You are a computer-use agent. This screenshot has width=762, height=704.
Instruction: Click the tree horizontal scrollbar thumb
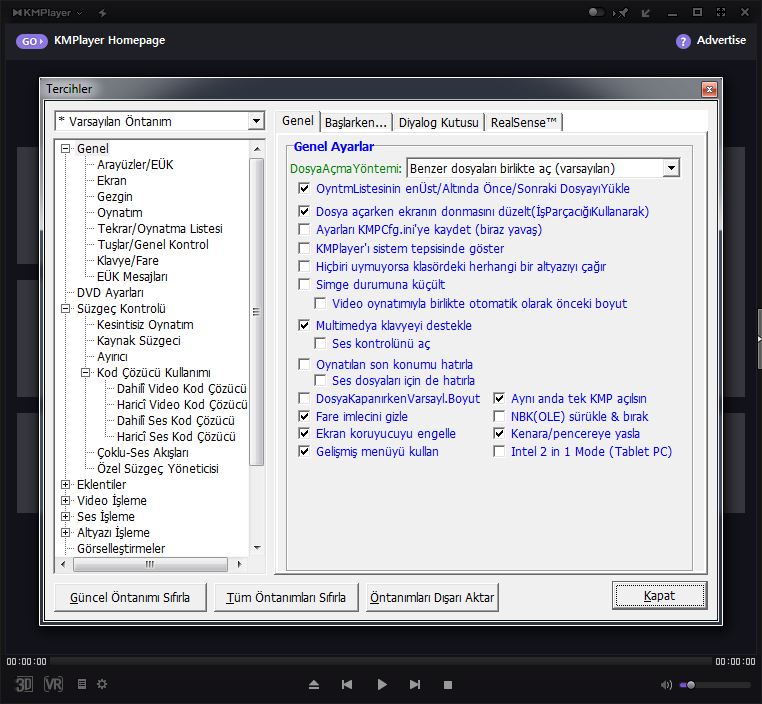pos(150,565)
